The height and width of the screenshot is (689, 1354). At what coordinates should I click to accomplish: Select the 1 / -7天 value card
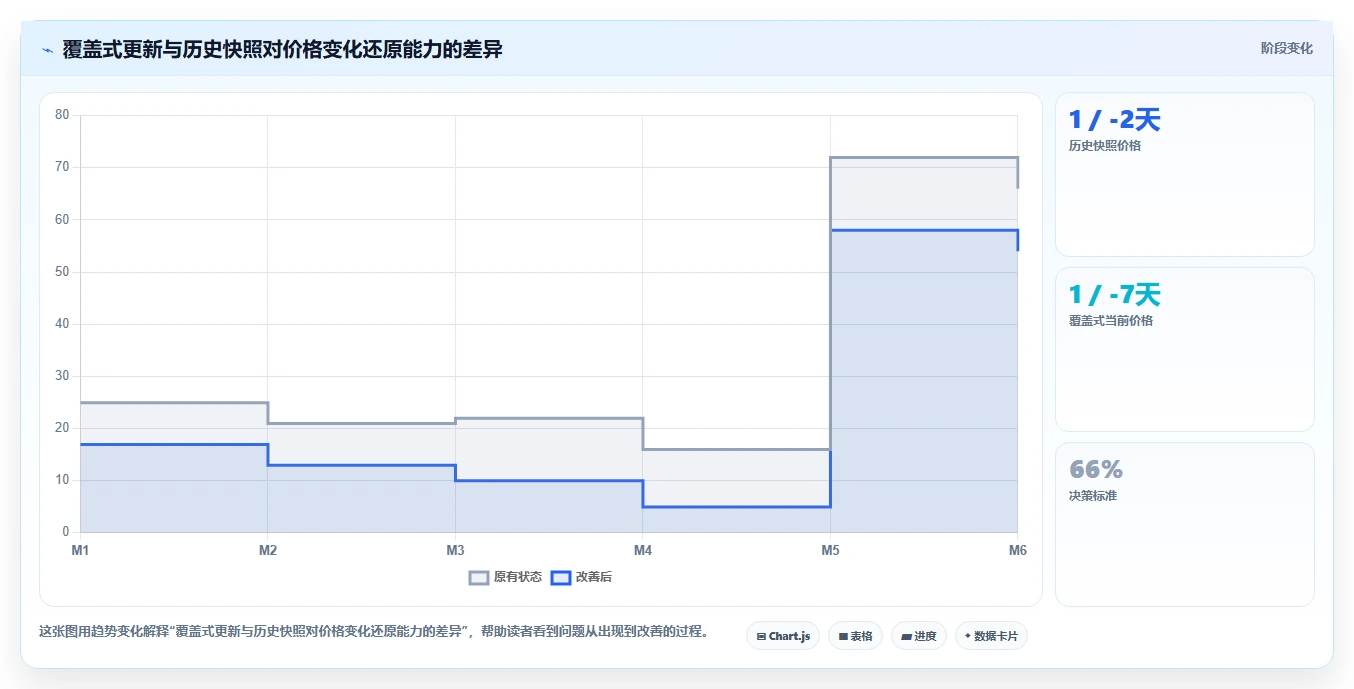click(1185, 350)
